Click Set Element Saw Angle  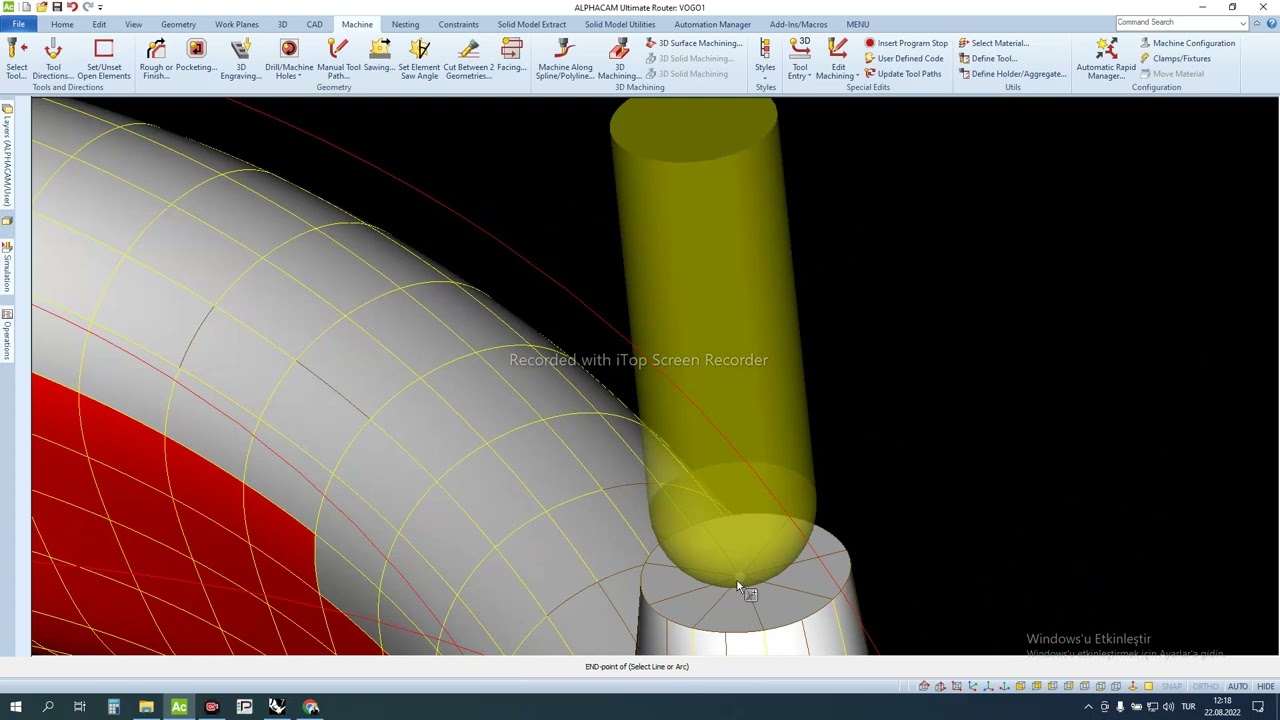click(419, 60)
